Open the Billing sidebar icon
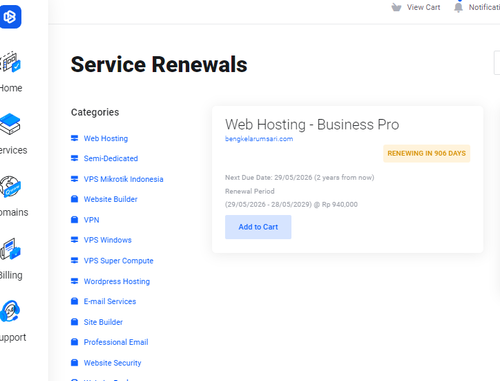 (x=10, y=249)
